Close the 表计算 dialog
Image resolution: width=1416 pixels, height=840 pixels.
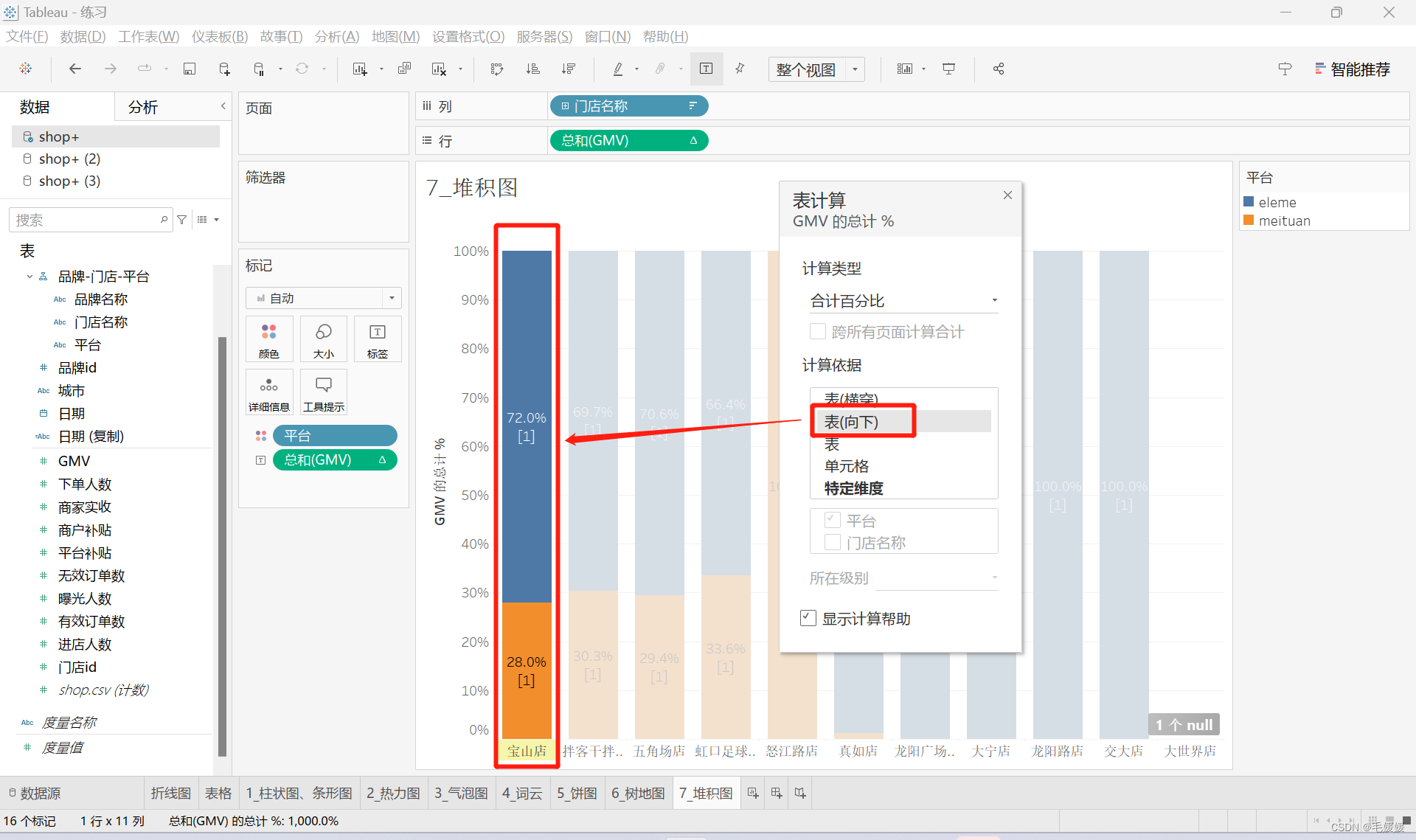tap(1007, 195)
